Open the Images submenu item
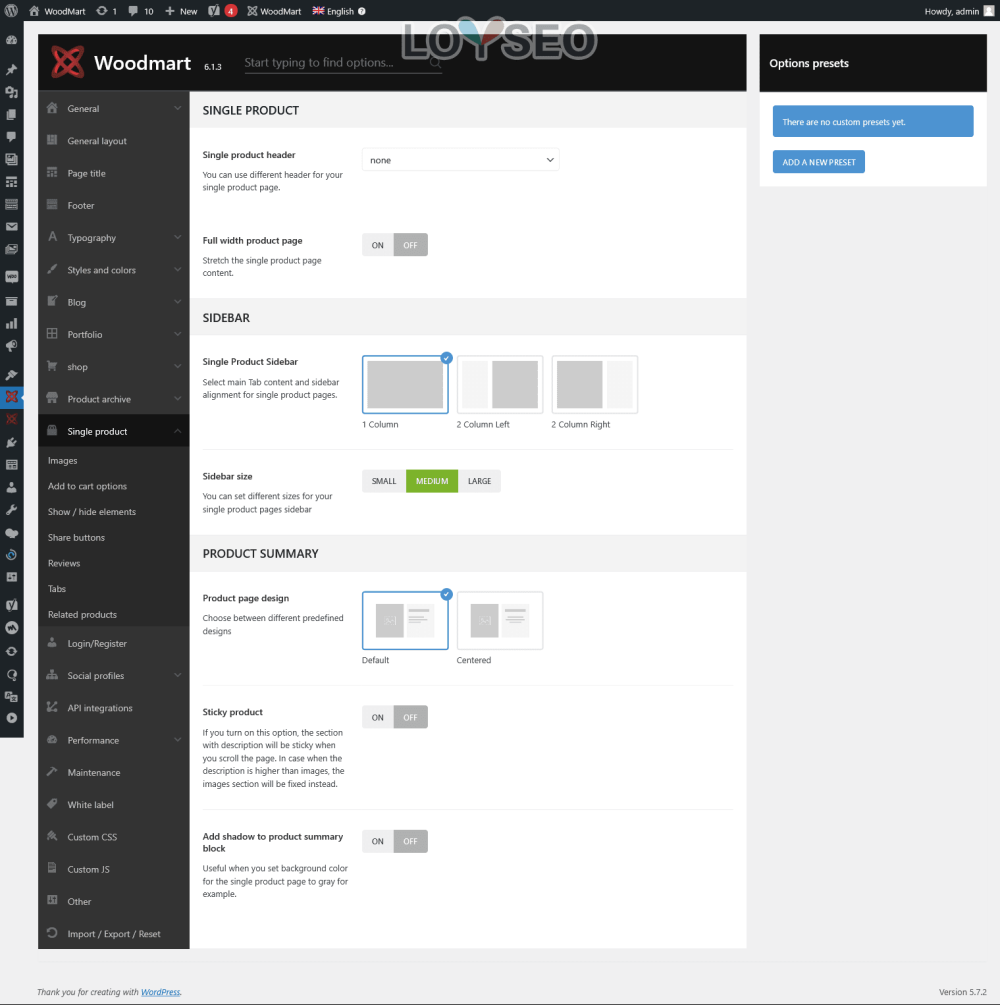 (x=62, y=460)
